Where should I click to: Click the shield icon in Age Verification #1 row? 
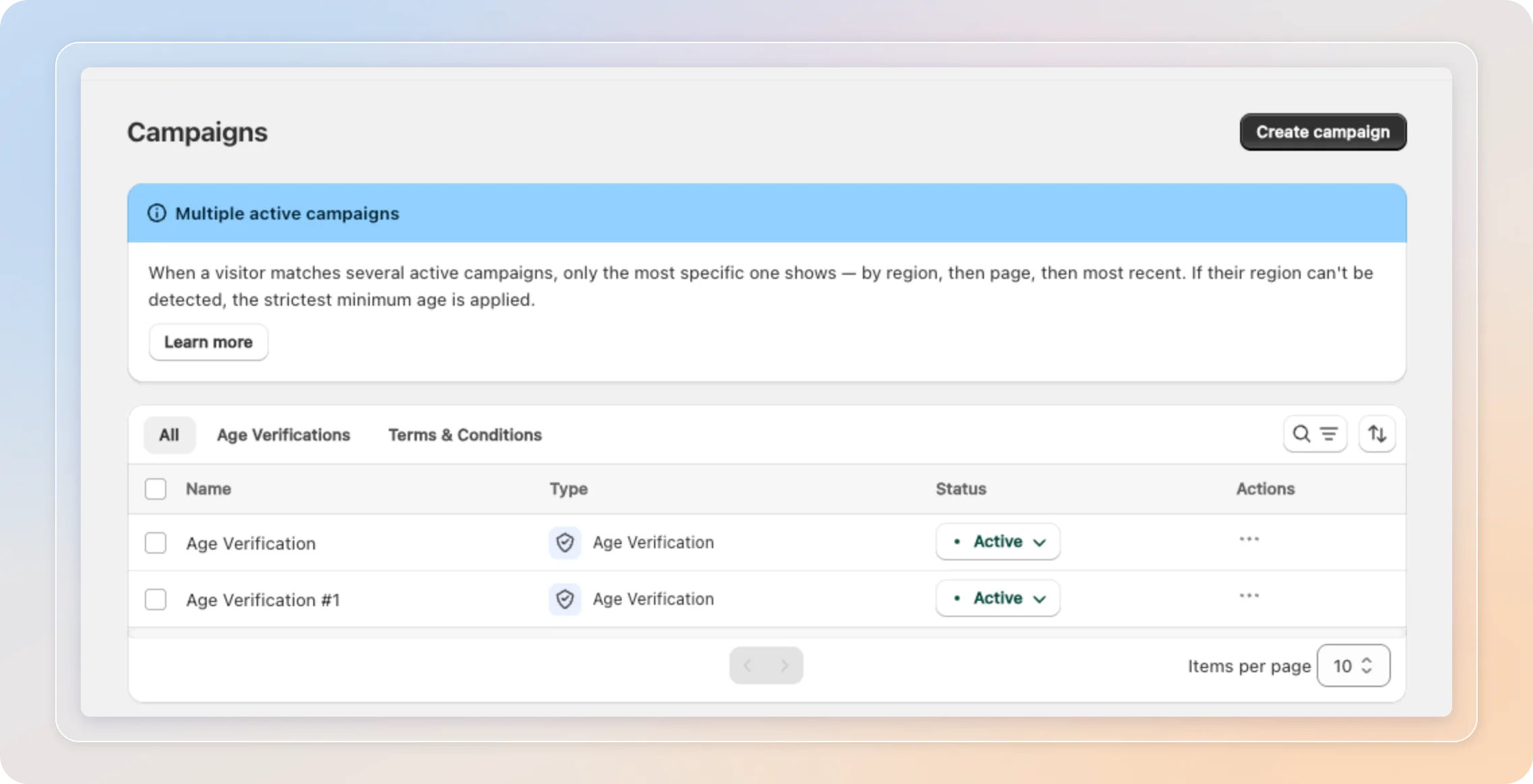tap(564, 599)
